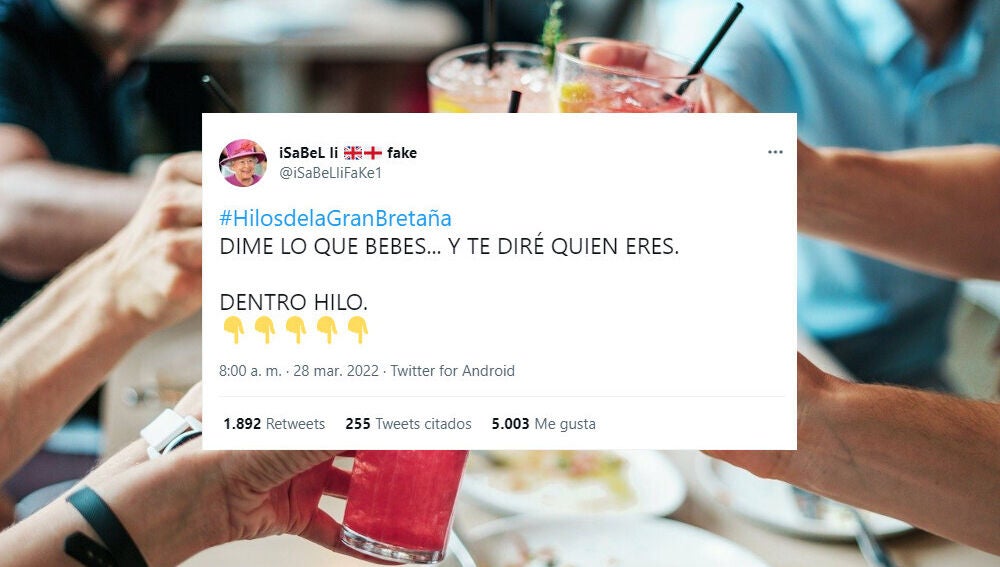View the 255 Tweets citados list
Screen dimensions: 1000x567
click(408, 423)
